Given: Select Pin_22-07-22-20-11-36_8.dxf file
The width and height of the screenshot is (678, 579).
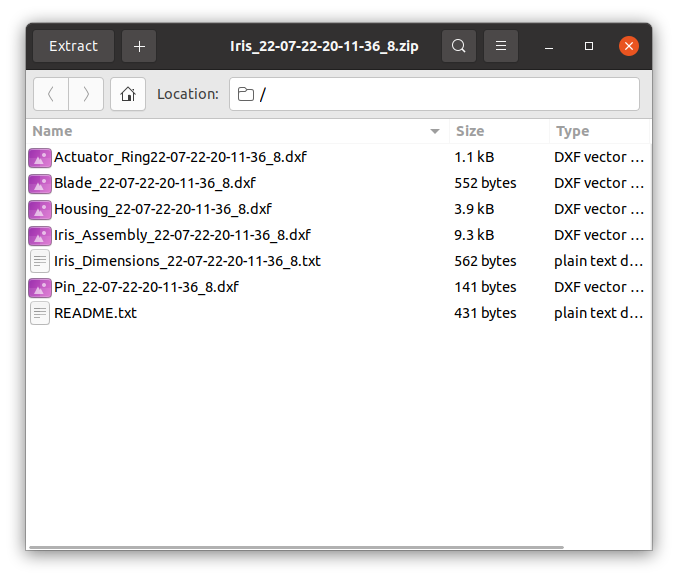Looking at the screenshot, I should pyautogui.click(x=339, y=287).
